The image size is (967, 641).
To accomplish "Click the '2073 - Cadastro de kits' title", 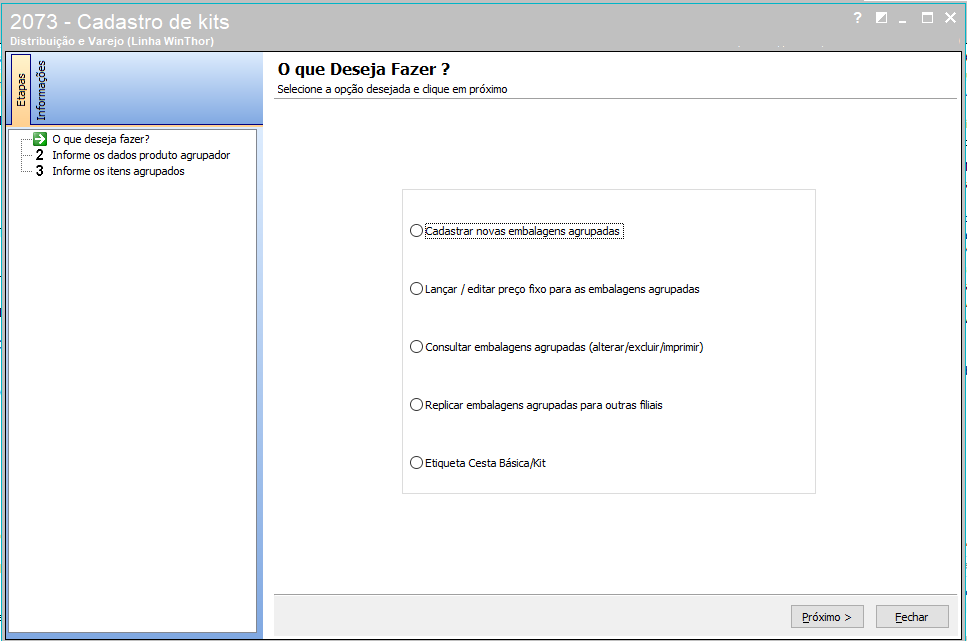I will click(120, 22).
